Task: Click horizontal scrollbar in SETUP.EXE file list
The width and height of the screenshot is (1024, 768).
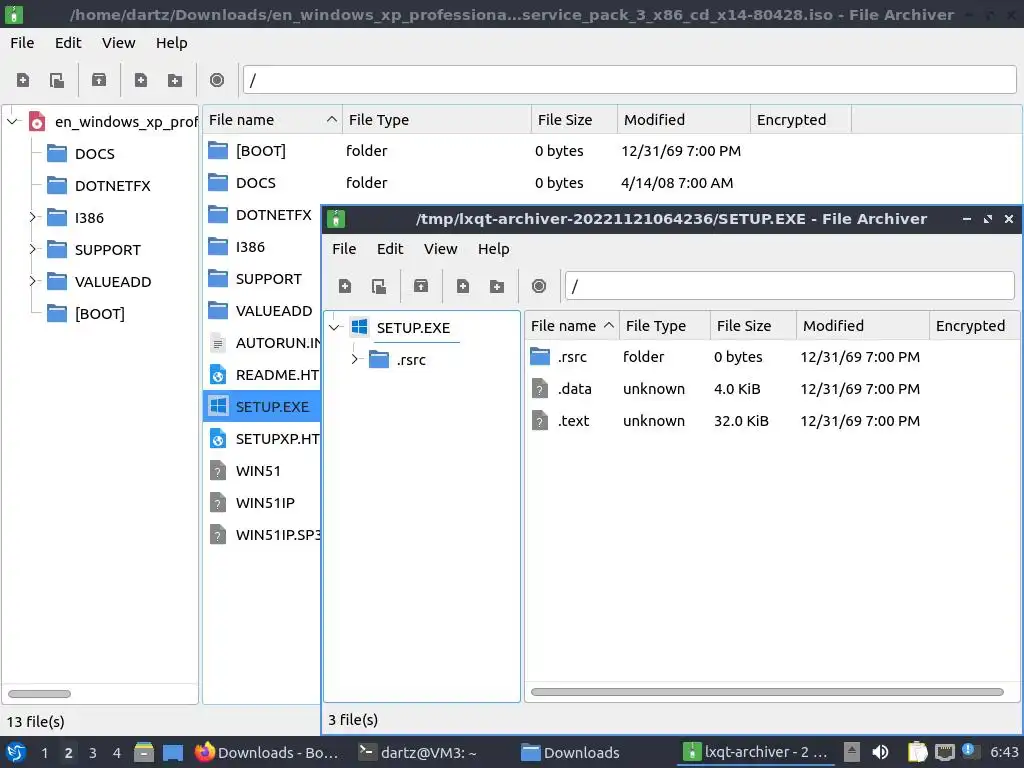Action: pos(767,692)
